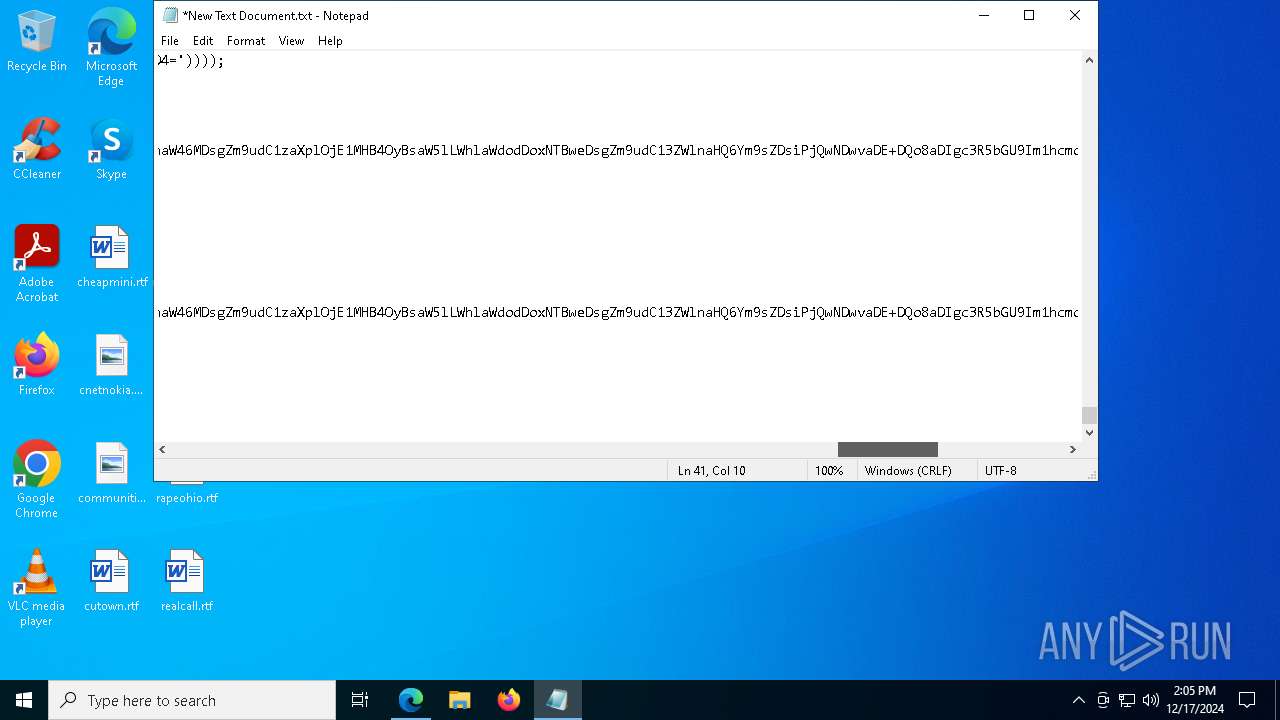Click the Notepad title bar icon
Image resolution: width=1280 pixels, height=720 pixels.
point(170,15)
